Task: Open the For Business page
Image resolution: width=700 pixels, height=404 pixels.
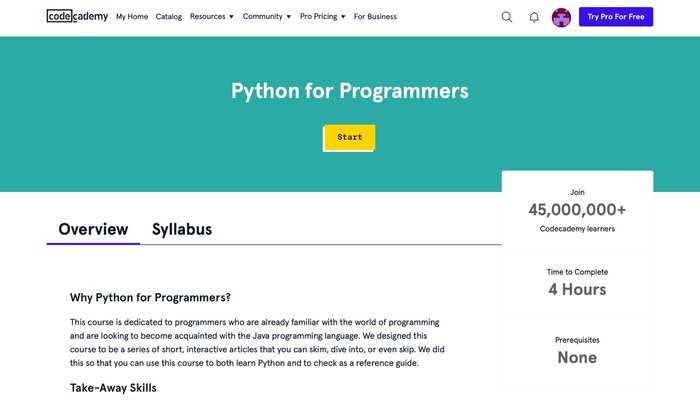Action: [x=375, y=17]
